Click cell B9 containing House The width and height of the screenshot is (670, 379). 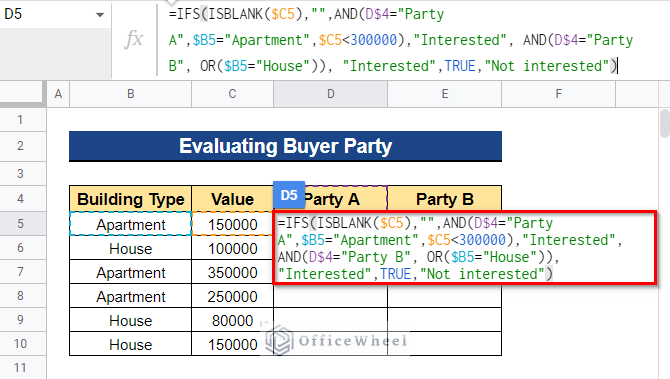(x=131, y=320)
